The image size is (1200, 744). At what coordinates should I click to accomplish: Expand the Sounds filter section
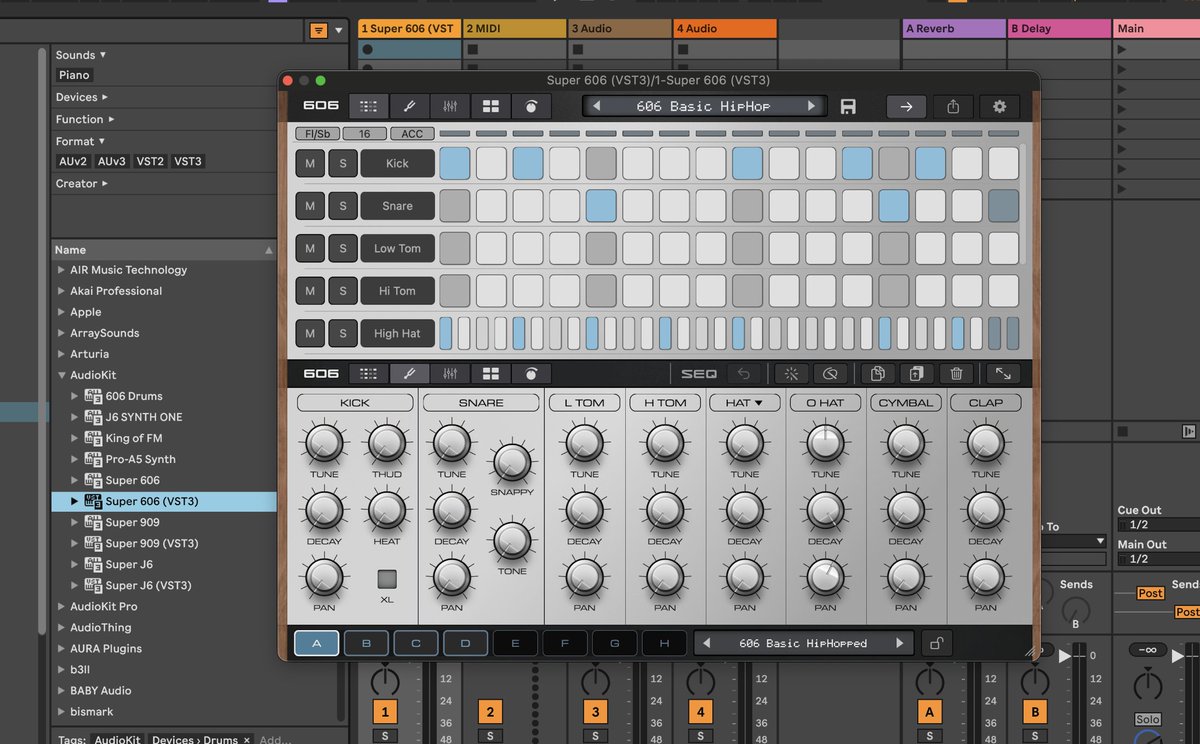click(x=81, y=55)
